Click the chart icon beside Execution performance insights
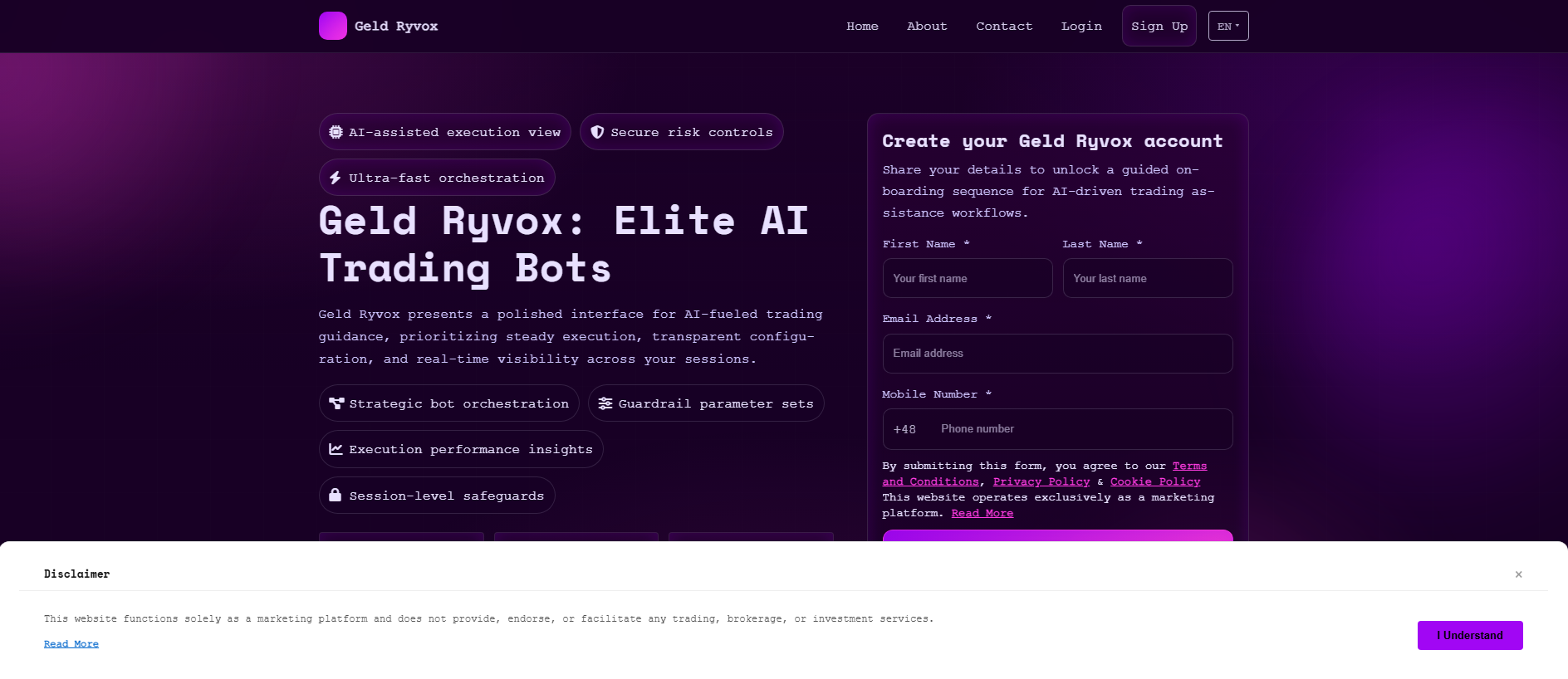 tap(336, 449)
